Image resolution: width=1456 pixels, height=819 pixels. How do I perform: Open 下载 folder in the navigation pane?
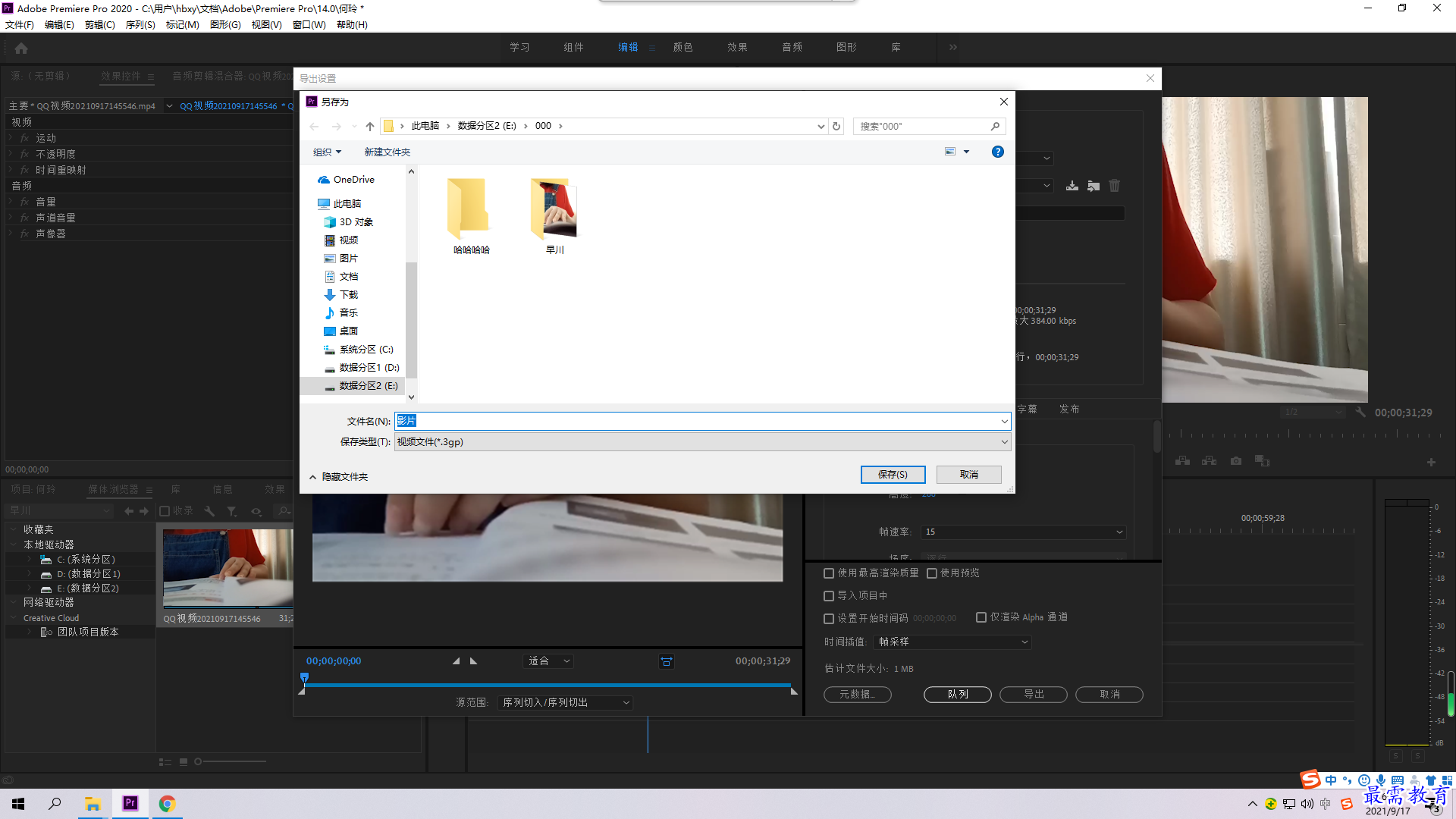click(x=341, y=295)
